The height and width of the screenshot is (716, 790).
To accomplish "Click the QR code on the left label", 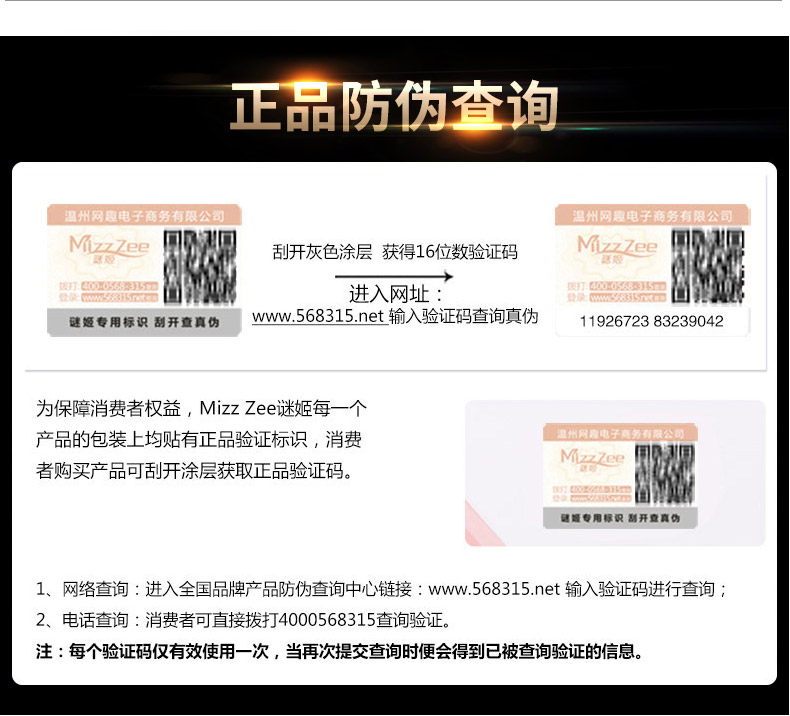I will (x=200, y=266).
